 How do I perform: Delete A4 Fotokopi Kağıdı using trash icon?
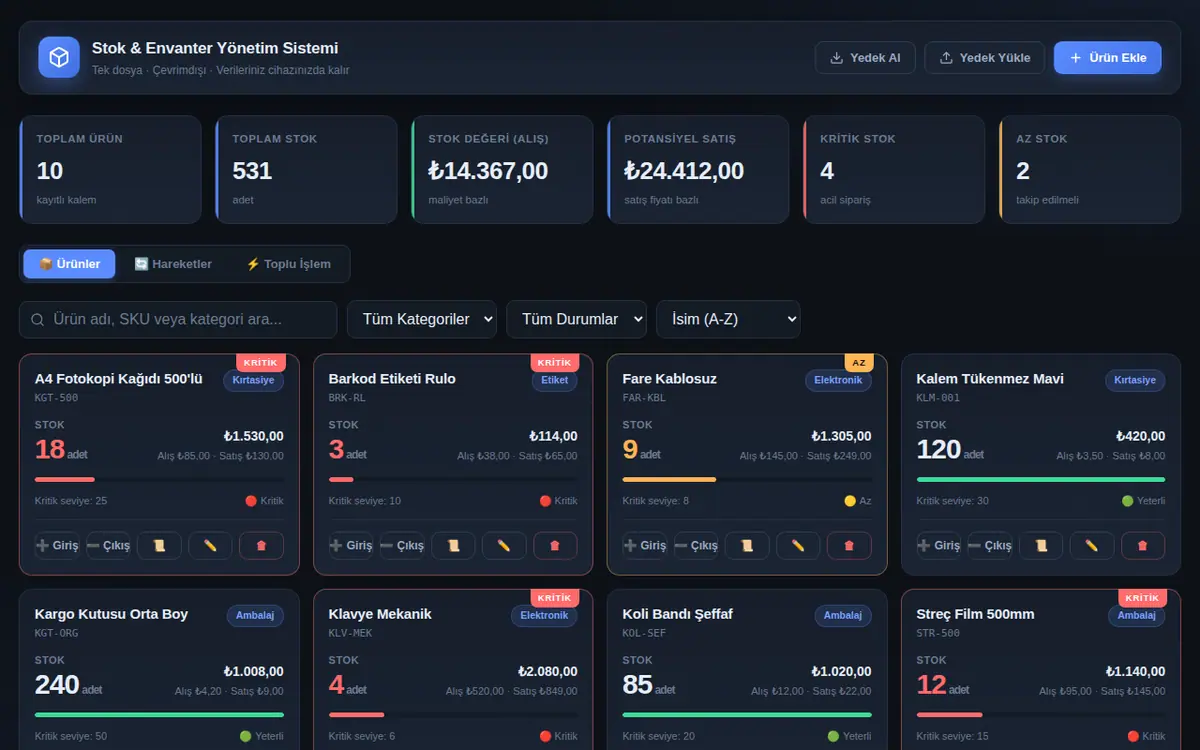(x=261, y=545)
